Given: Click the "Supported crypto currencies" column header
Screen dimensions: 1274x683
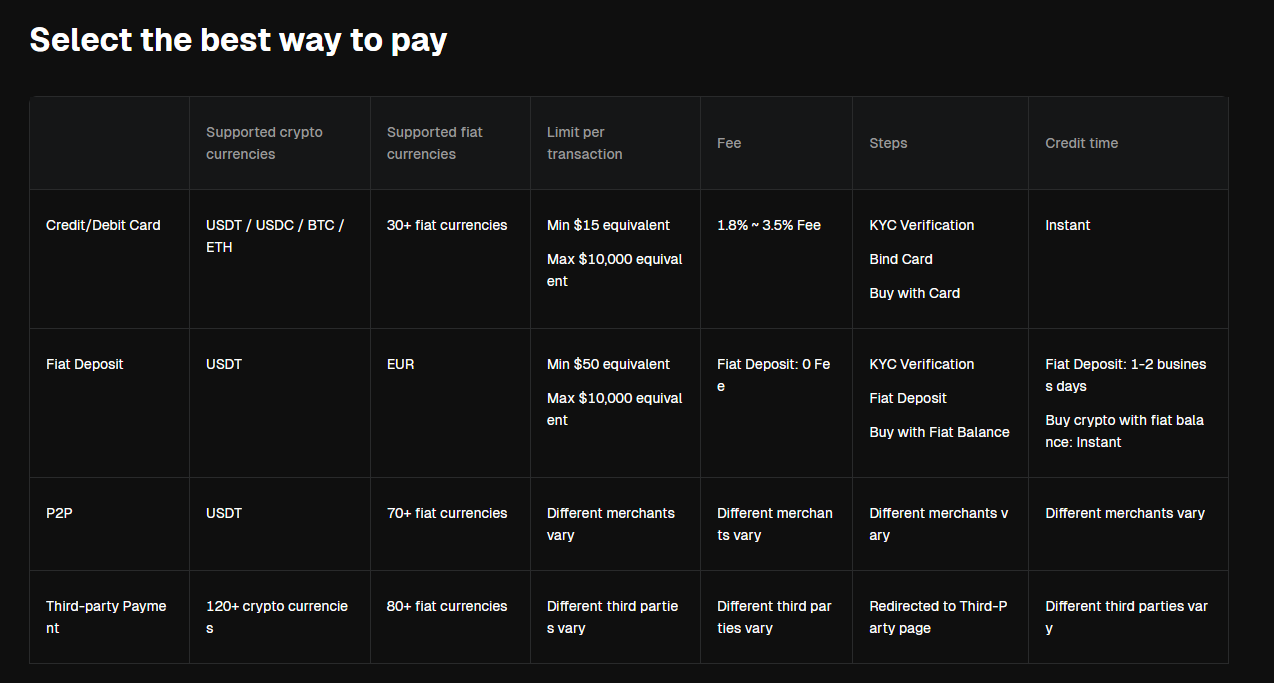Looking at the screenshot, I should click(x=264, y=143).
